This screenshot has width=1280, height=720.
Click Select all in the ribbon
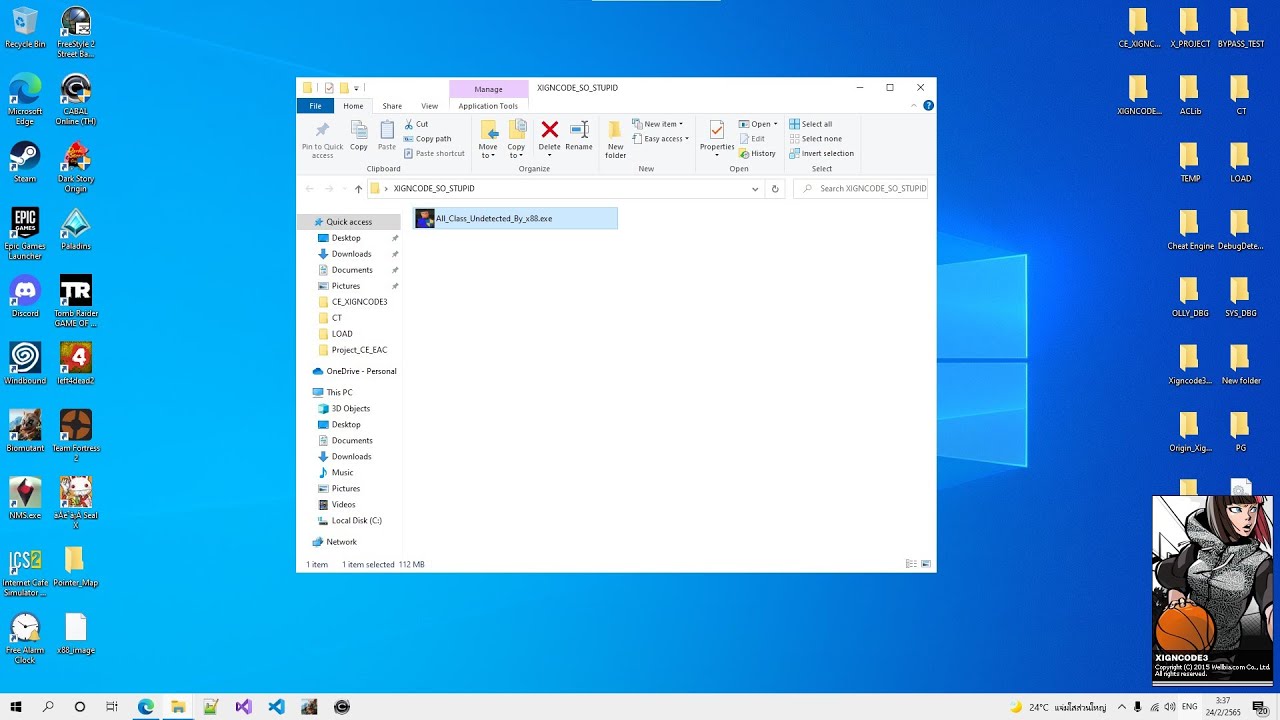(810, 124)
